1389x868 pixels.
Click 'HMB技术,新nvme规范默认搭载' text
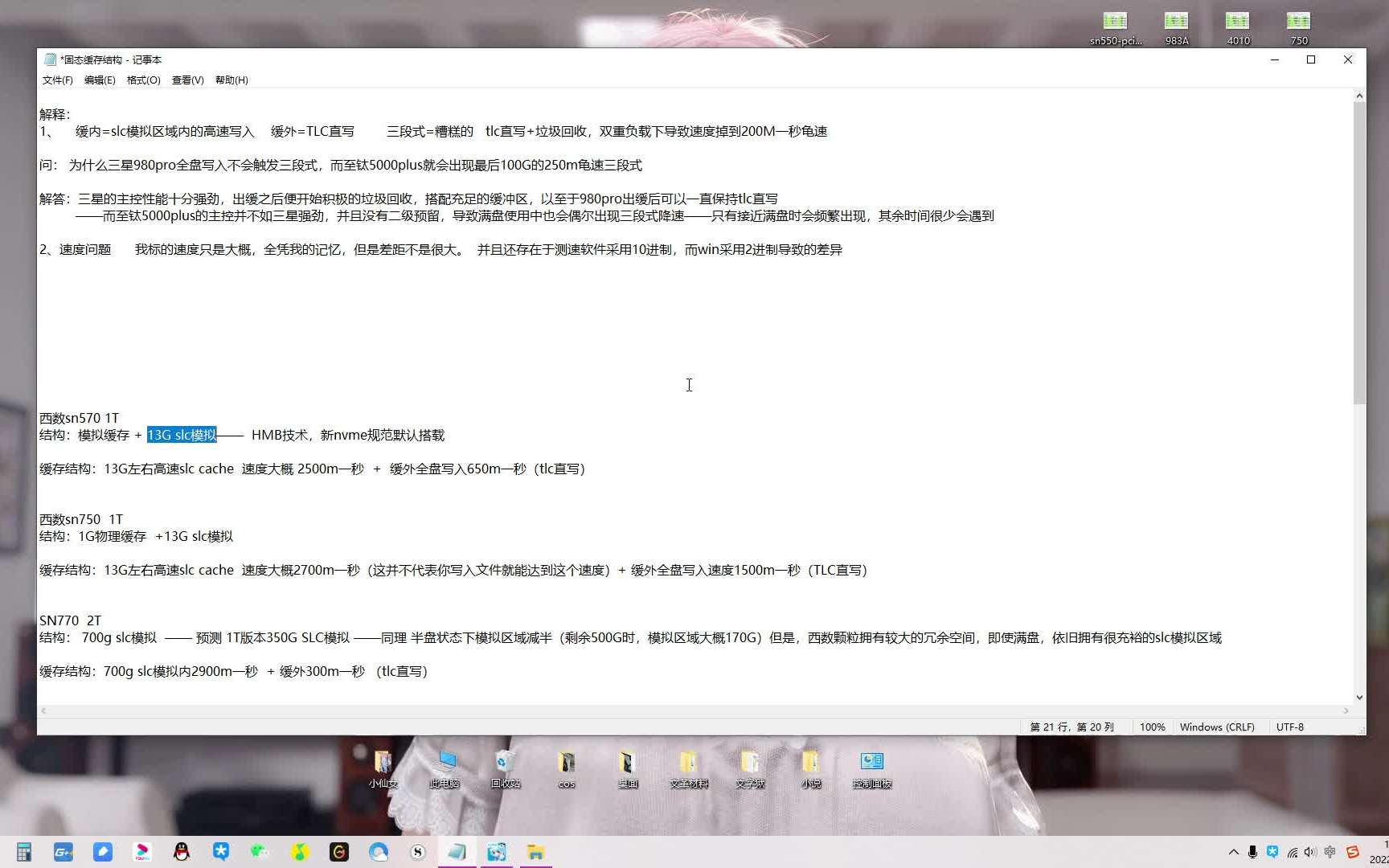(348, 435)
